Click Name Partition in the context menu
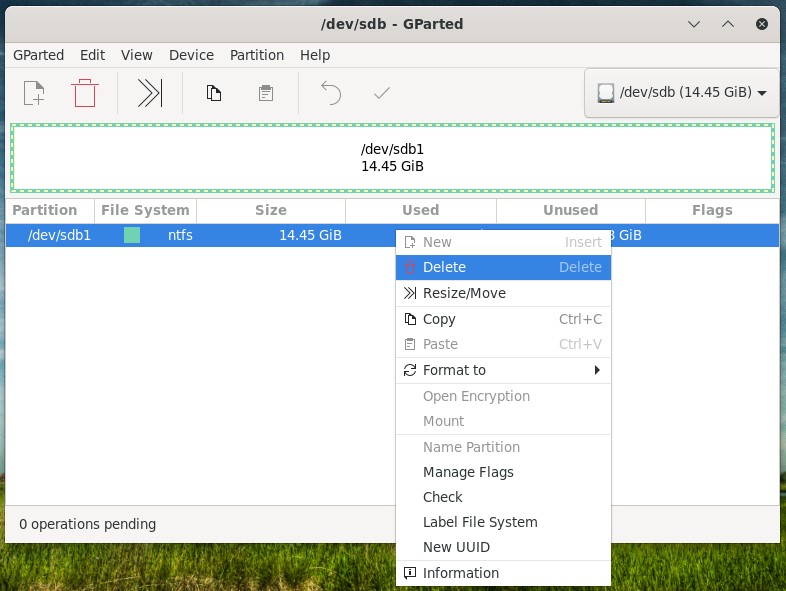 coord(503,447)
